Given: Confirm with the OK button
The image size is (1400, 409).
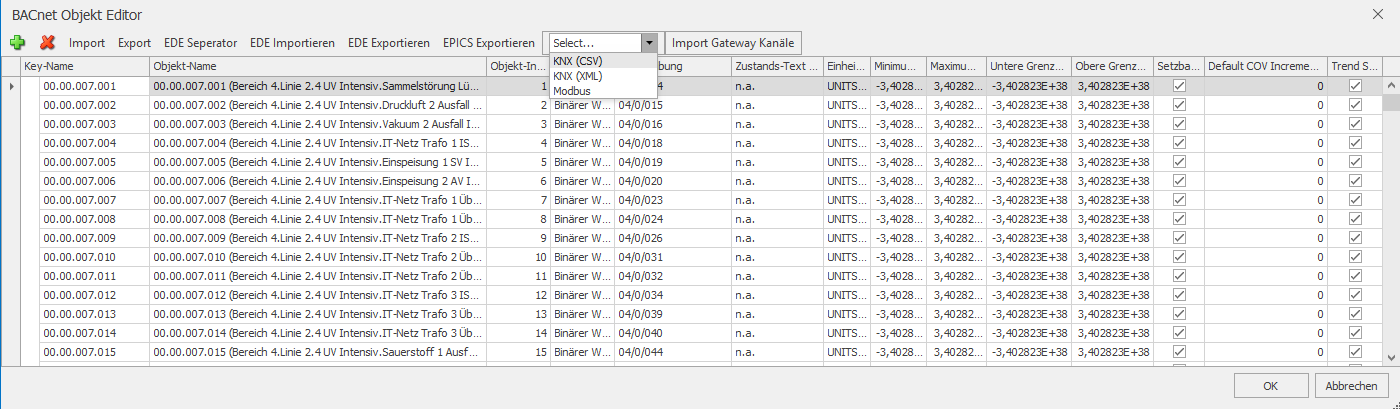Looking at the screenshot, I should pos(1270,386).
